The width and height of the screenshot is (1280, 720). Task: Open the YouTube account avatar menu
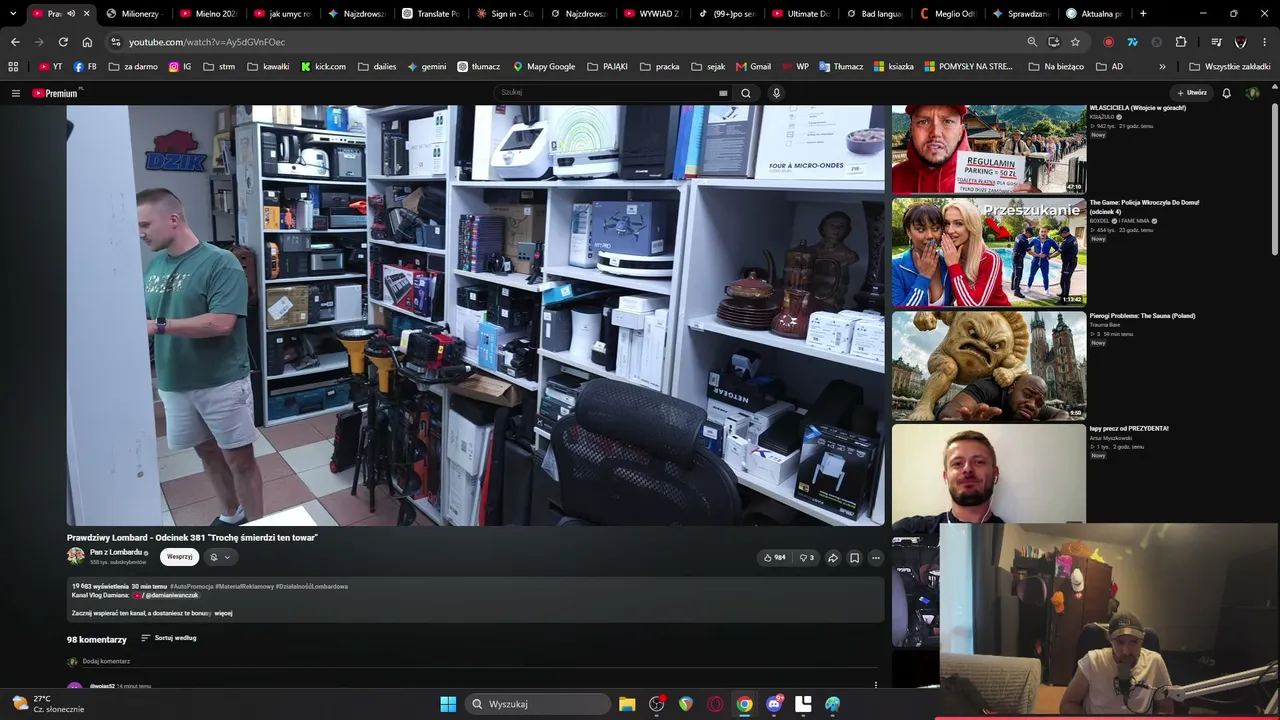click(x=1252, y=93)
